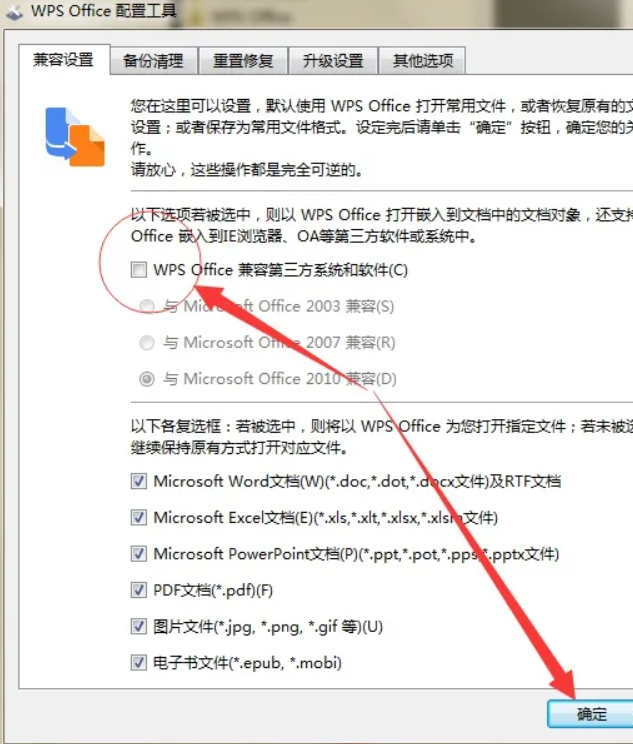The height and width of the screenshot is (744, 633).
Task: Toggle the Microsoft PowerPoint文档 checkbox
Action: click(139, 554)
